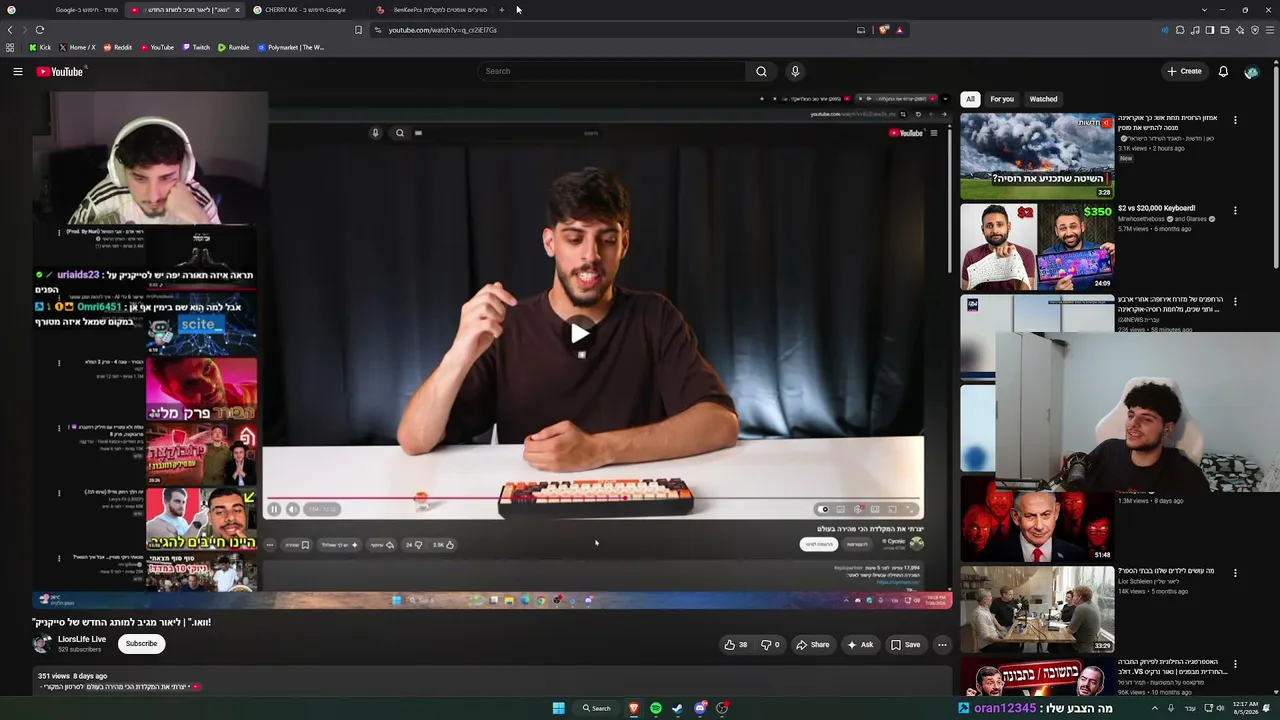The image size is (1280, 720).
Task: Open the 33:29 meeting table video thumbnail
Action: [x=1037, y=610]
